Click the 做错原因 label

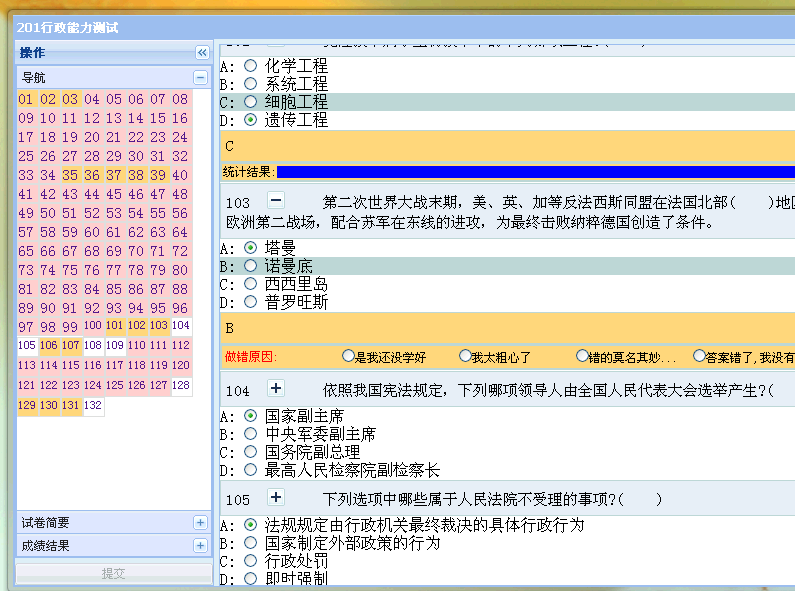point(250,357)
